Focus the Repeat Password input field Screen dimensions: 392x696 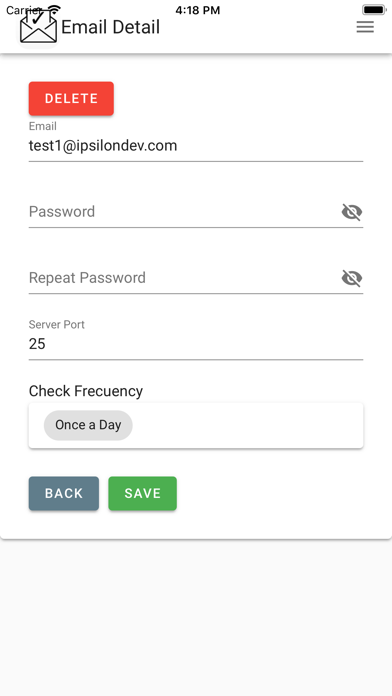(184, 278)
